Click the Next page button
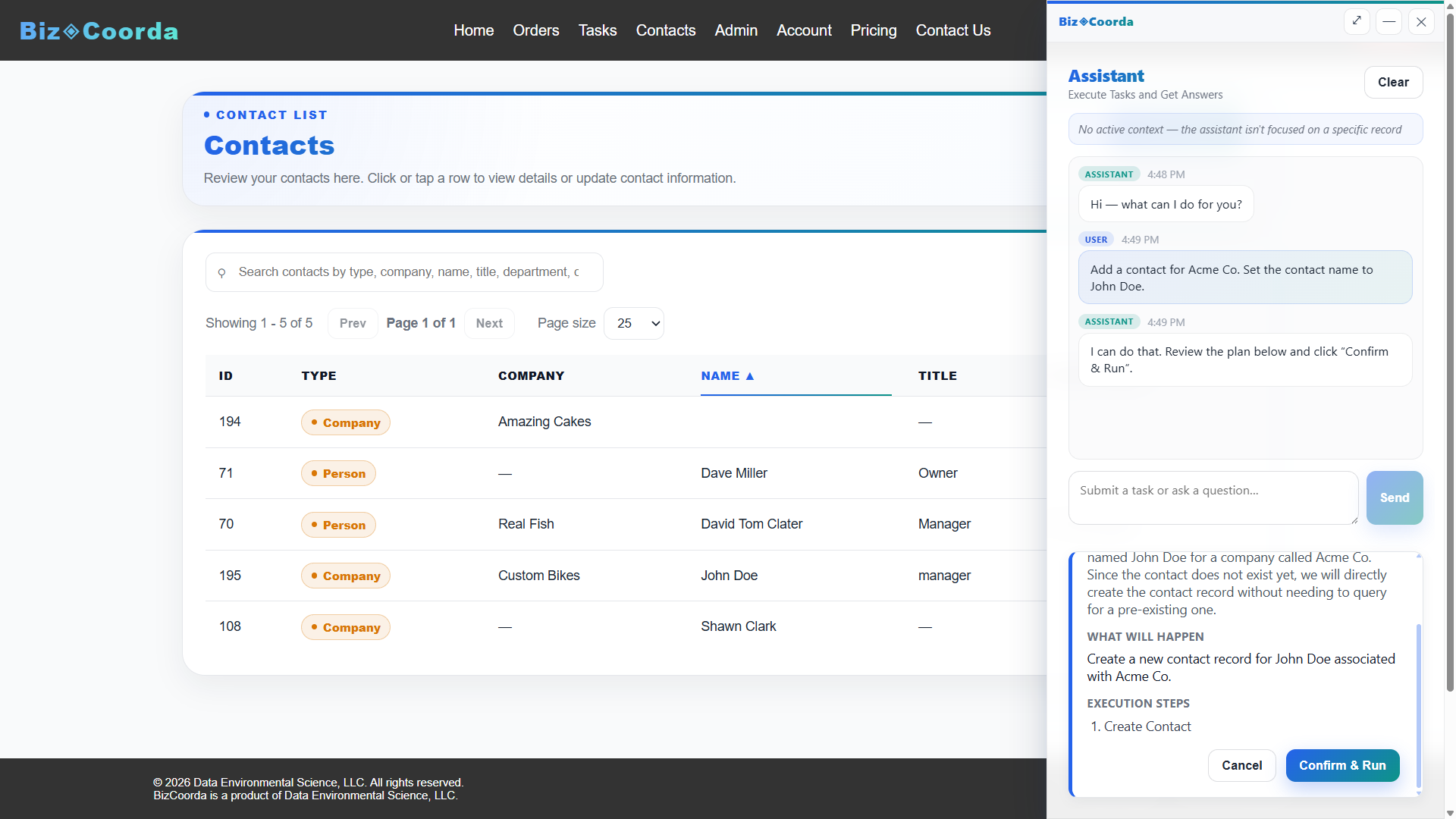Image resolution: width=1456 pixels, height=819 pixels. [489, 323]
